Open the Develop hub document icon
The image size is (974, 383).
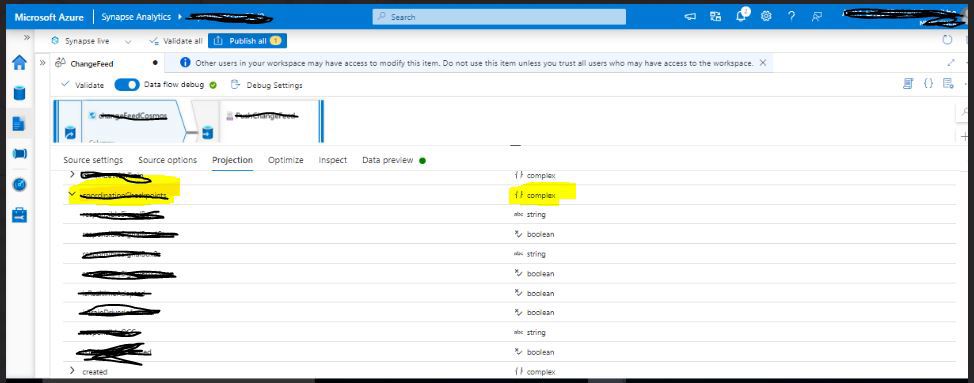pyautogui.click(x=19, y=124)
